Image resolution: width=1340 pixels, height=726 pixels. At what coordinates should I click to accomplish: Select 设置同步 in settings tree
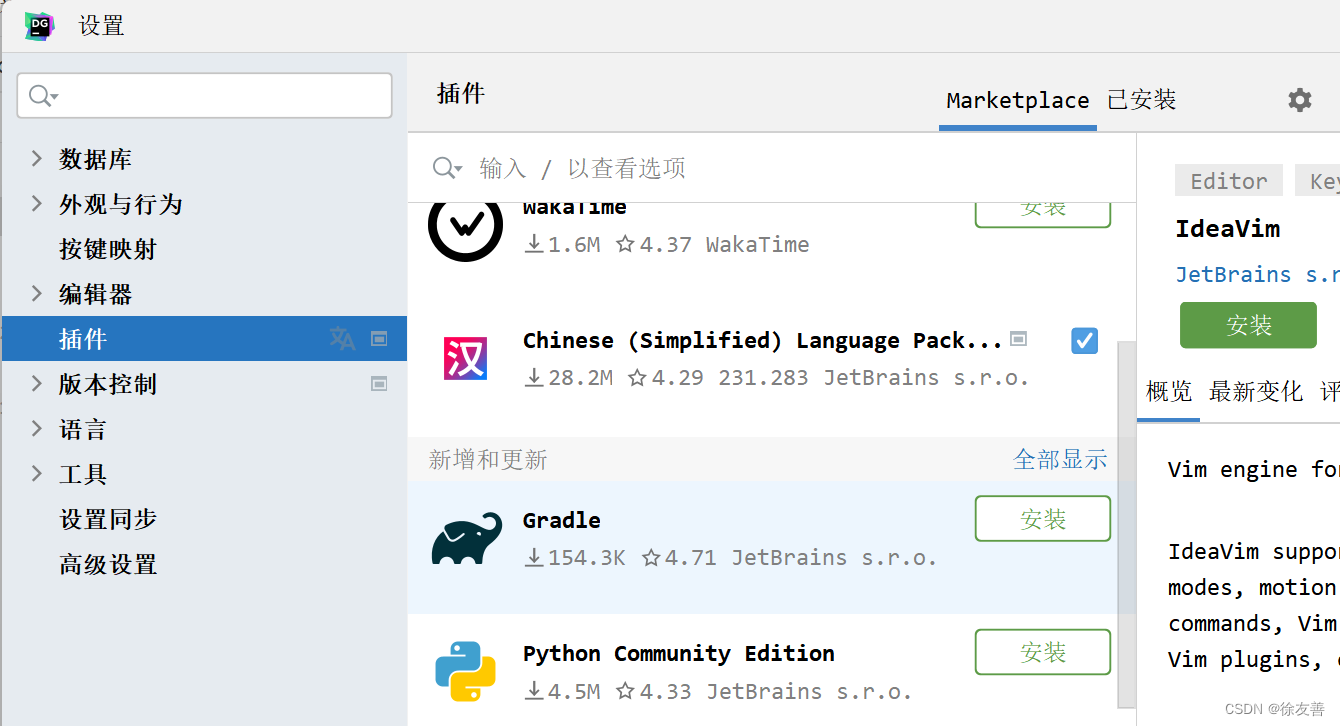(x=108, y=518)
